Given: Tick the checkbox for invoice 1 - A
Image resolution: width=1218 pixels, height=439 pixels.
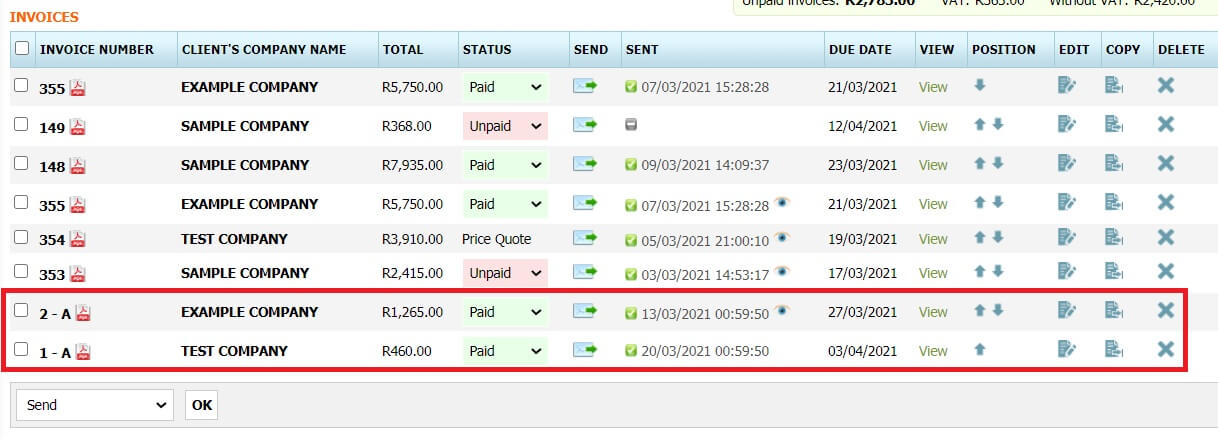Looking at the screenshot, I should pyautogui.click(x=21, y=350).
